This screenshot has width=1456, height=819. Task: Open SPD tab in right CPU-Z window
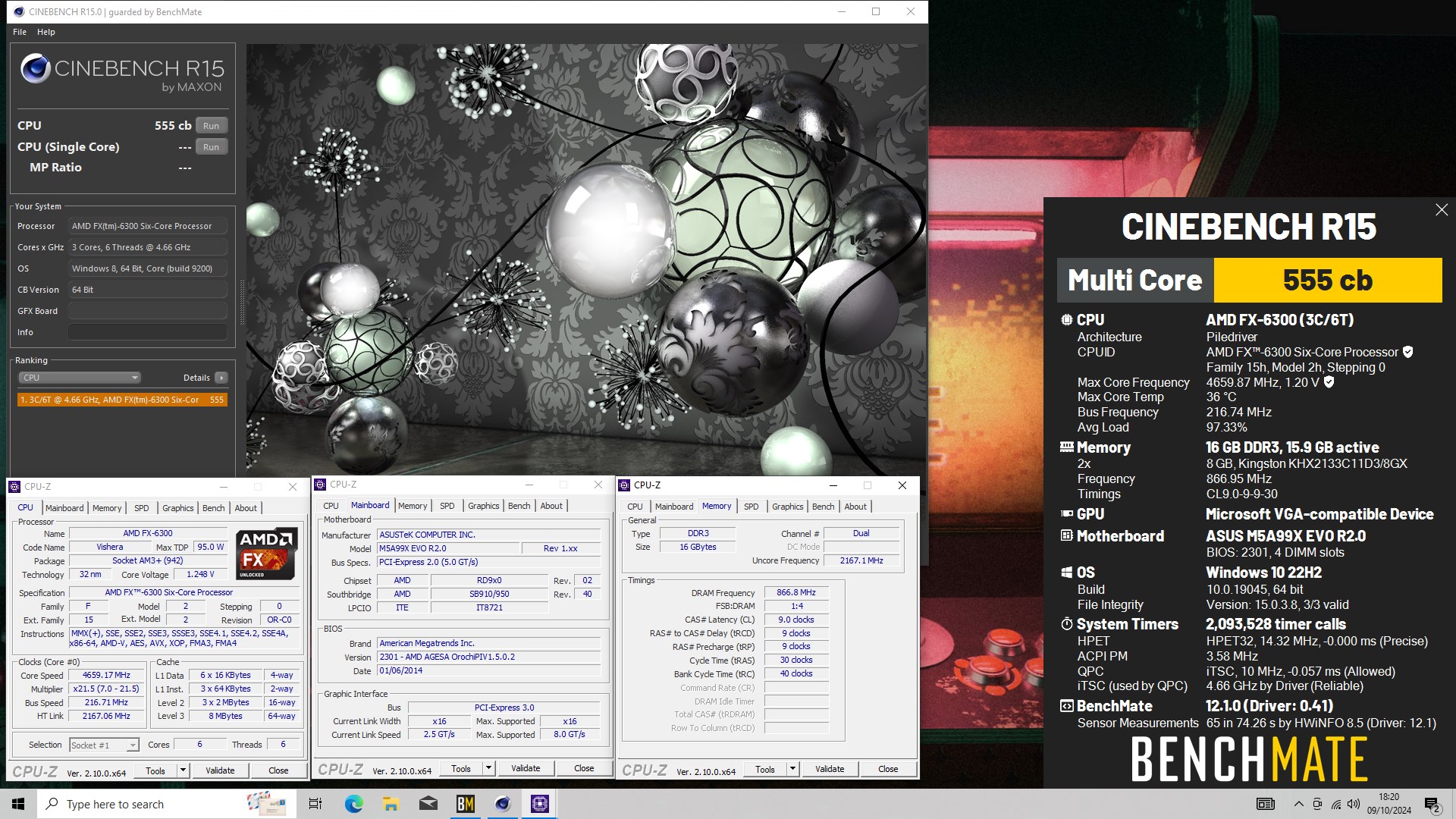[752, 507]
